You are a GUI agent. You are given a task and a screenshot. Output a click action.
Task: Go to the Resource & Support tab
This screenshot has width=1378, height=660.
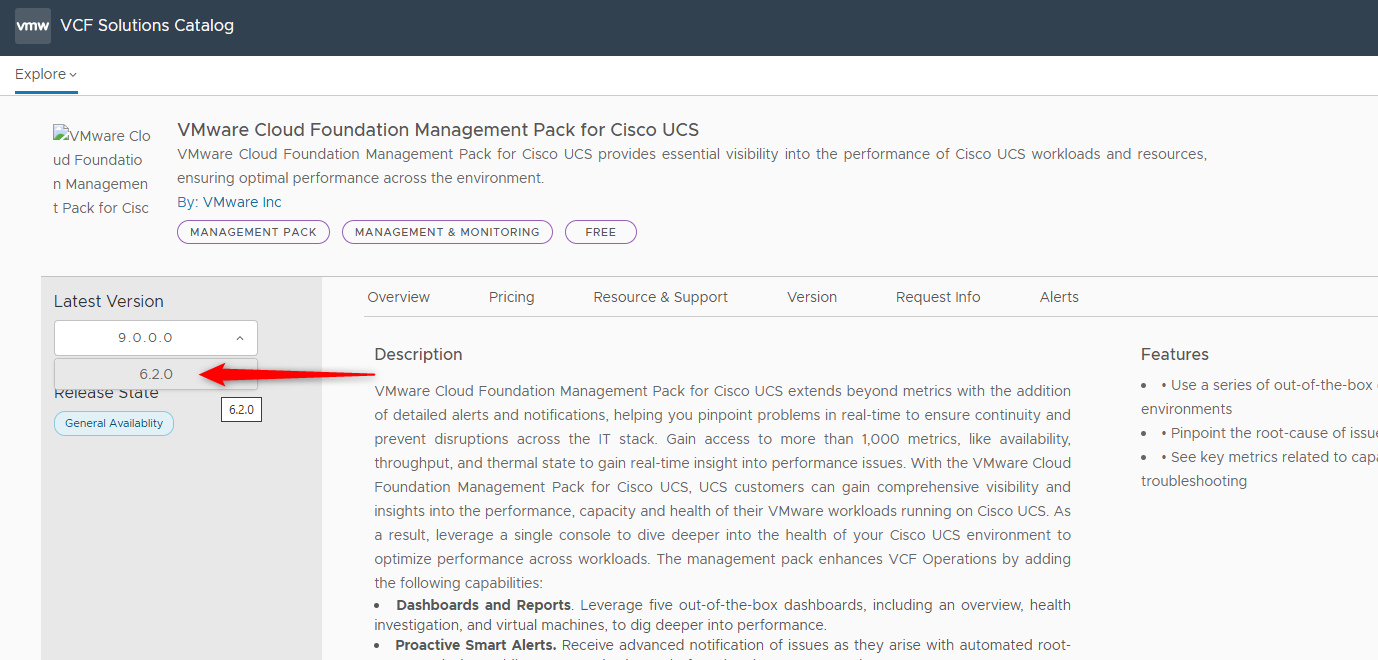click(660, 297)
